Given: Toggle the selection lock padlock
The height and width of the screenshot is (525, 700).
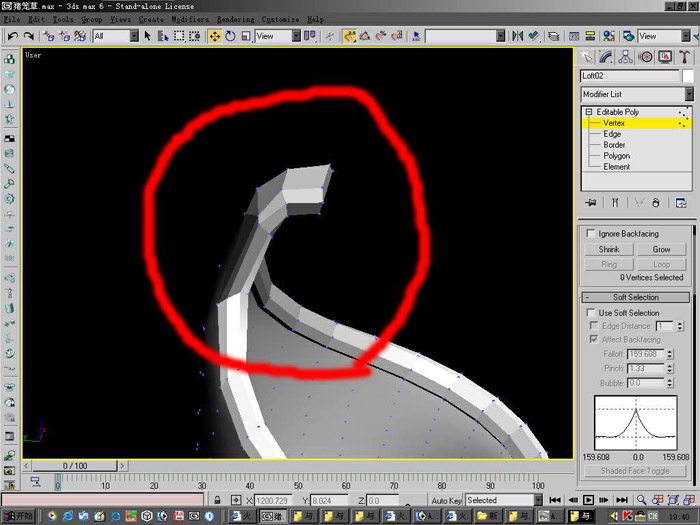Looking at the screenshot, I should (x=217, y=500).
